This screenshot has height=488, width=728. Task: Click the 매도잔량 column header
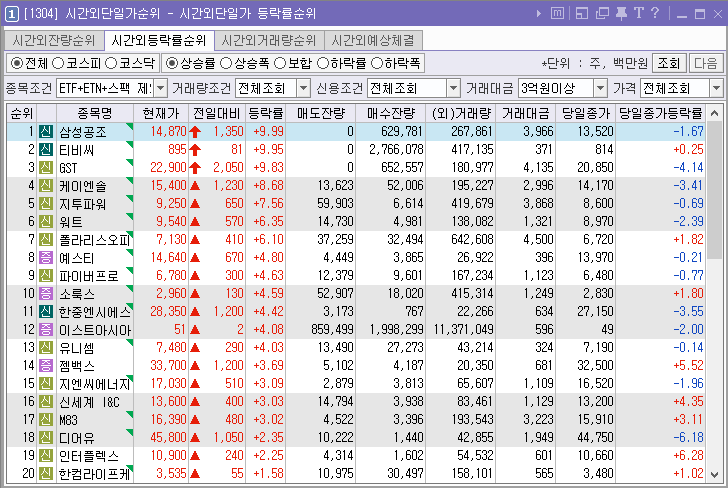click(x=321, y=113)
